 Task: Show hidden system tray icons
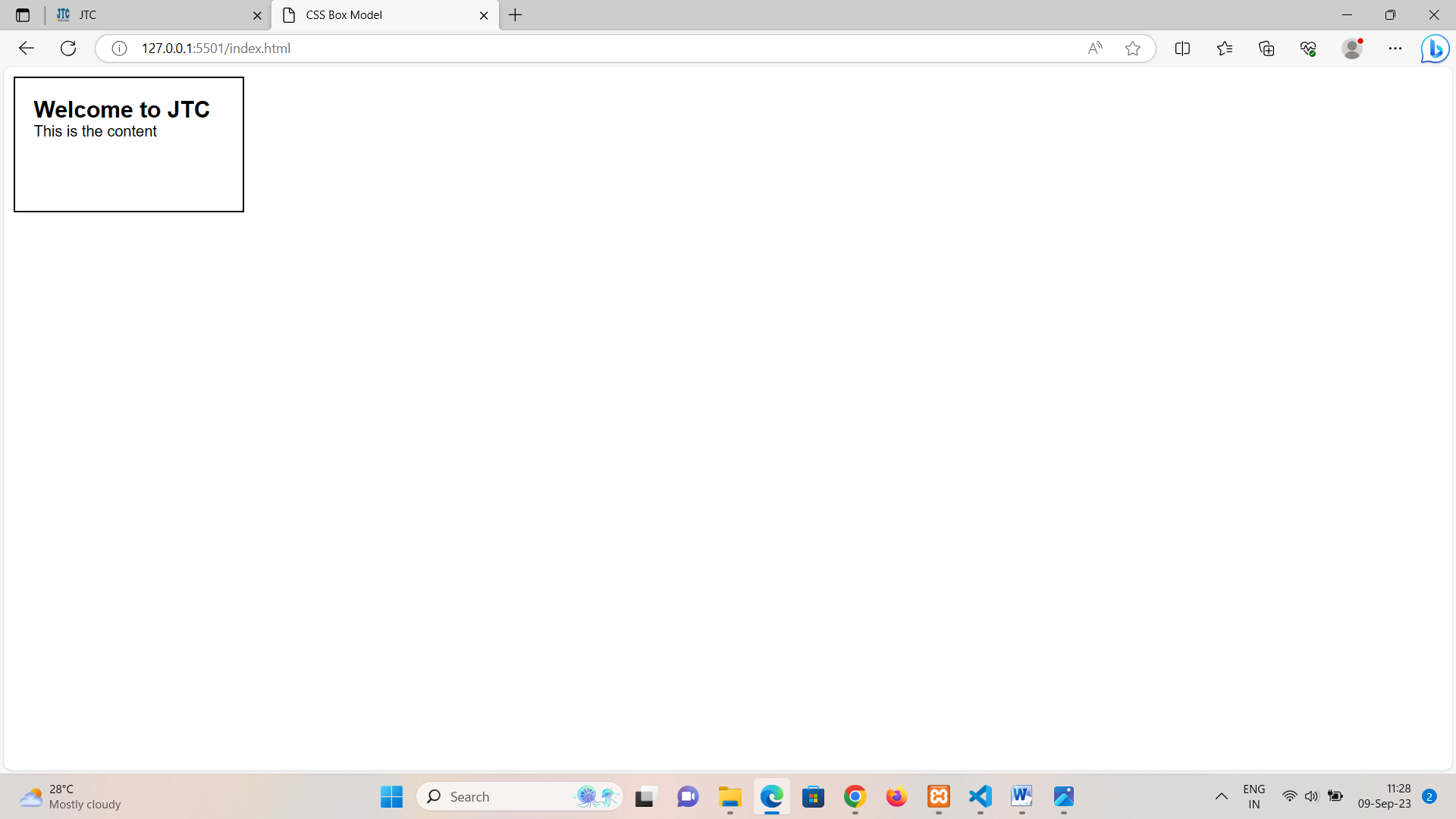(1222, 797)
